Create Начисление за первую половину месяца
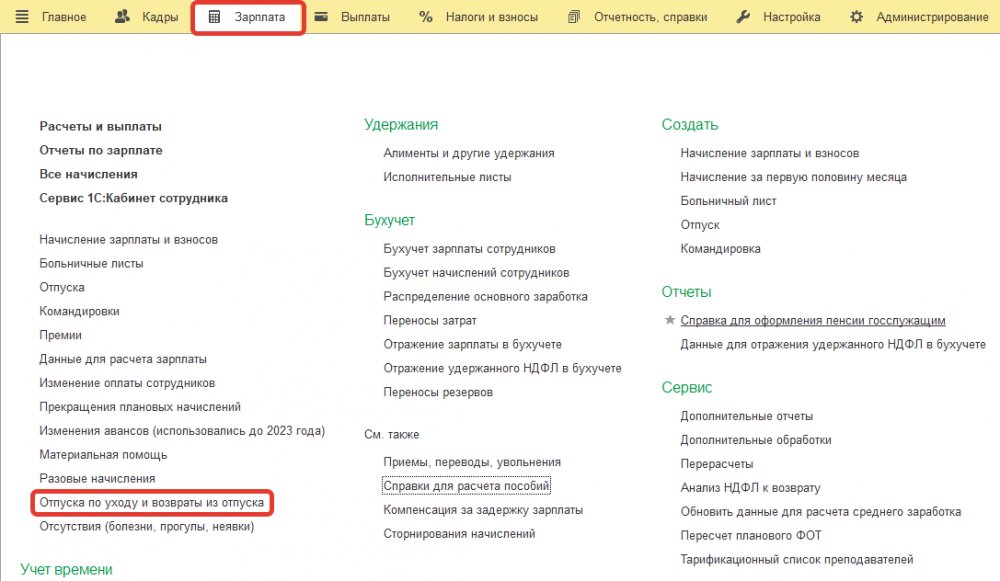This screenshot has width=1000, height=581. click(x=793, y=177)
